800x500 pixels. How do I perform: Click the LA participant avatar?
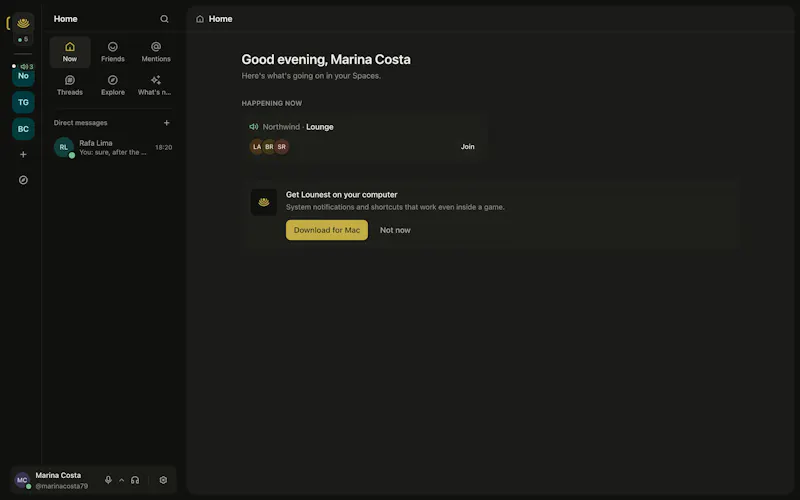click(257, 147)
